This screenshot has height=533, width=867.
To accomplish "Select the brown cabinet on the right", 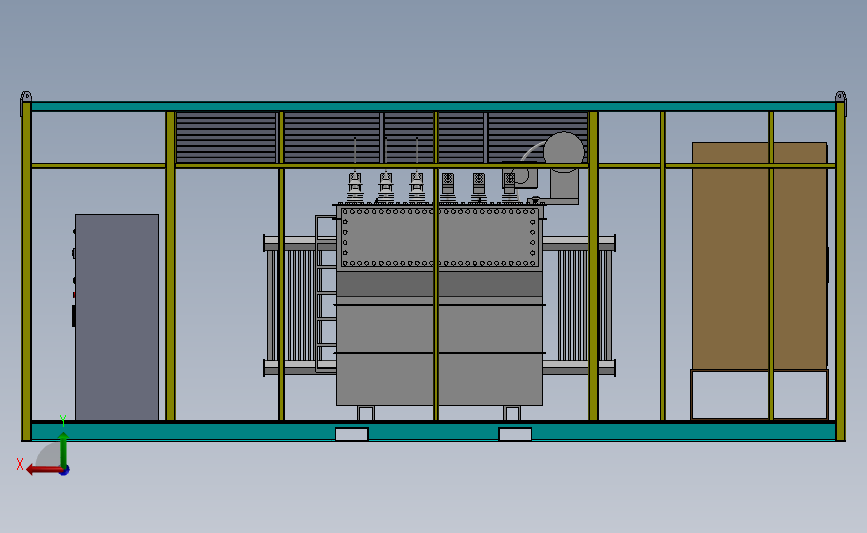I will point(760,256).
